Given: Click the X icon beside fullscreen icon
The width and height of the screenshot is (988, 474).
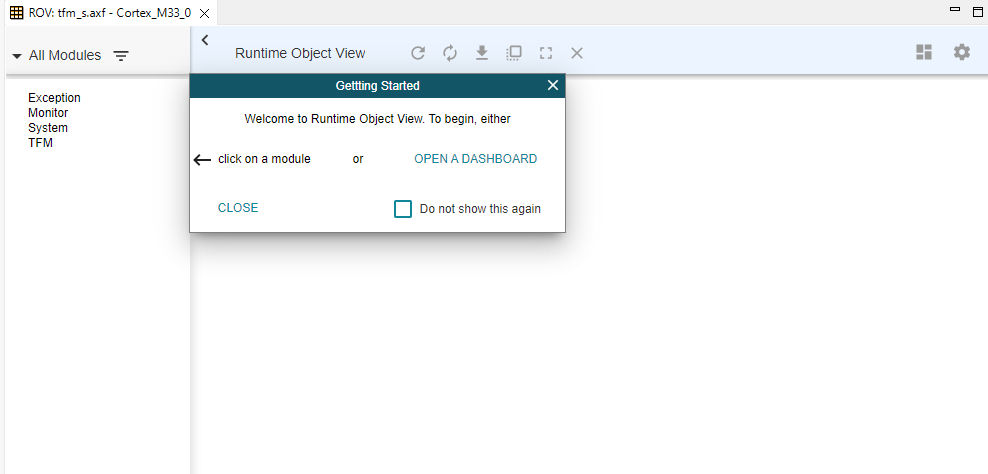Looking at the screenshot, I should [577, 53].
